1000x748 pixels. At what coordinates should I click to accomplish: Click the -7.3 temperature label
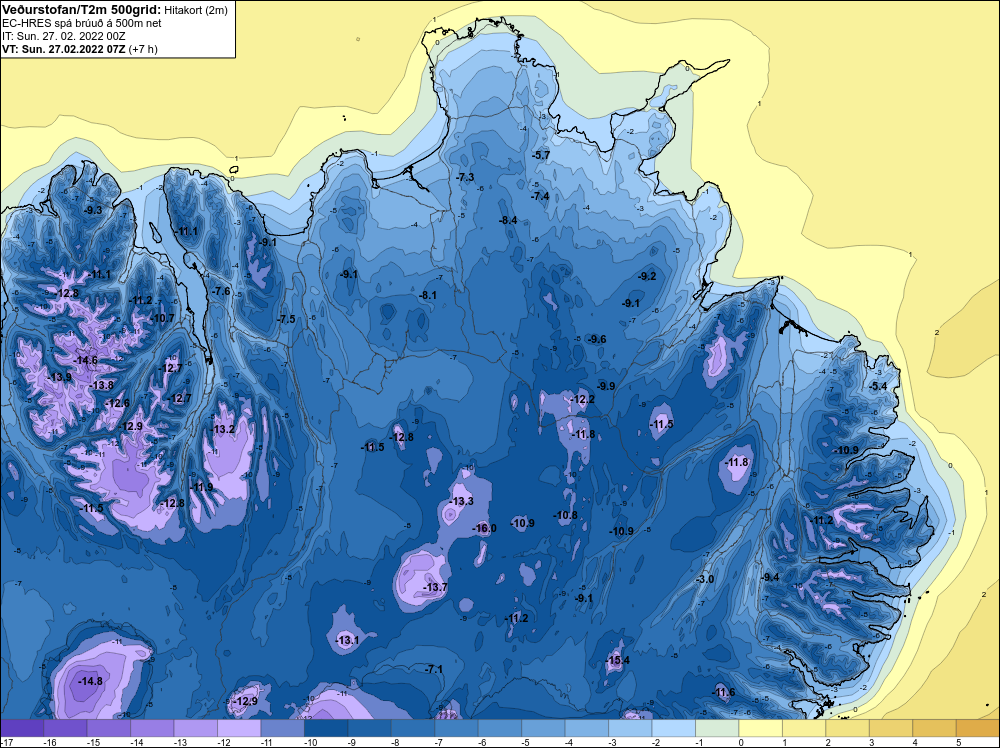(x=466, y=177)
